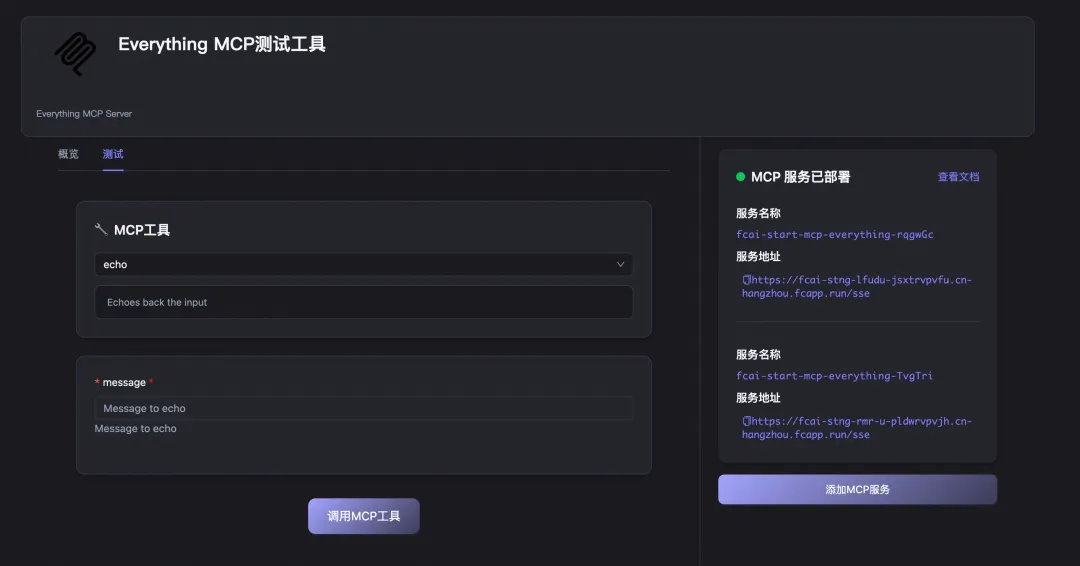The width and height of the screenshot is (1080, 566).
Task: Click the Everything MCP测试工具 title
Action: (x=222, y=44)
